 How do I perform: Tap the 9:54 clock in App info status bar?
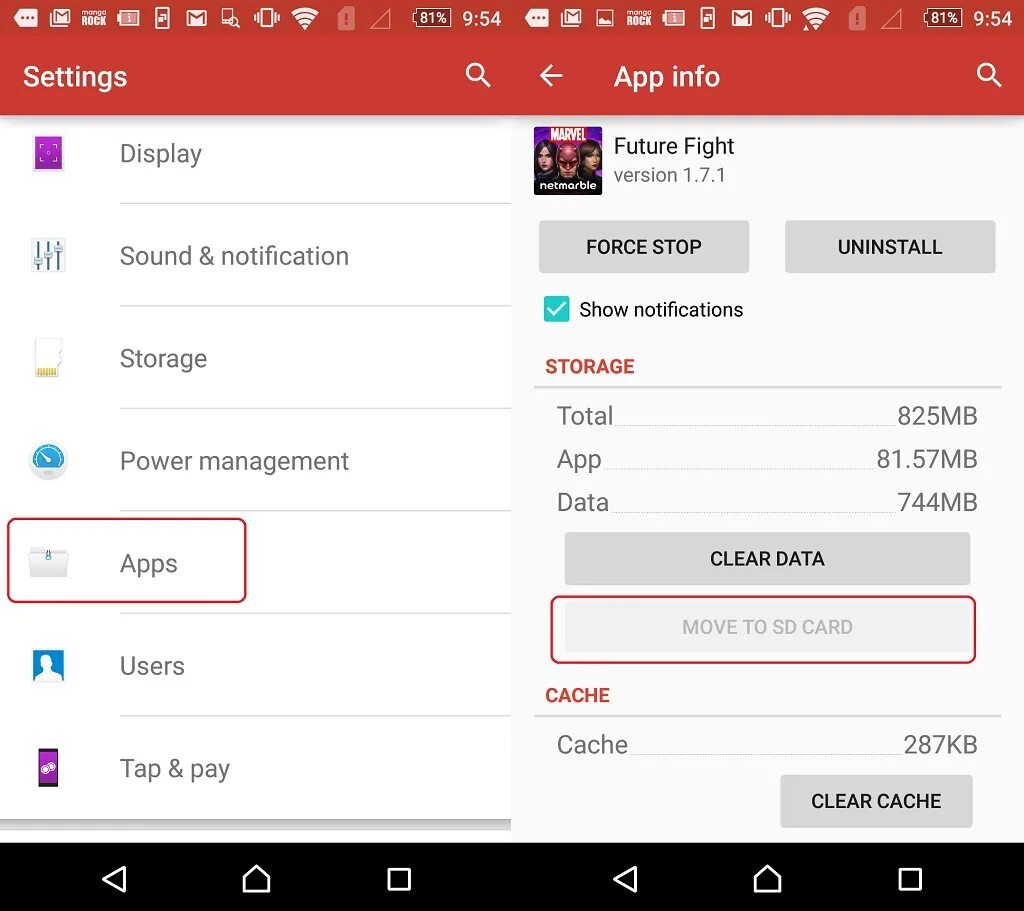click(993, 18)
